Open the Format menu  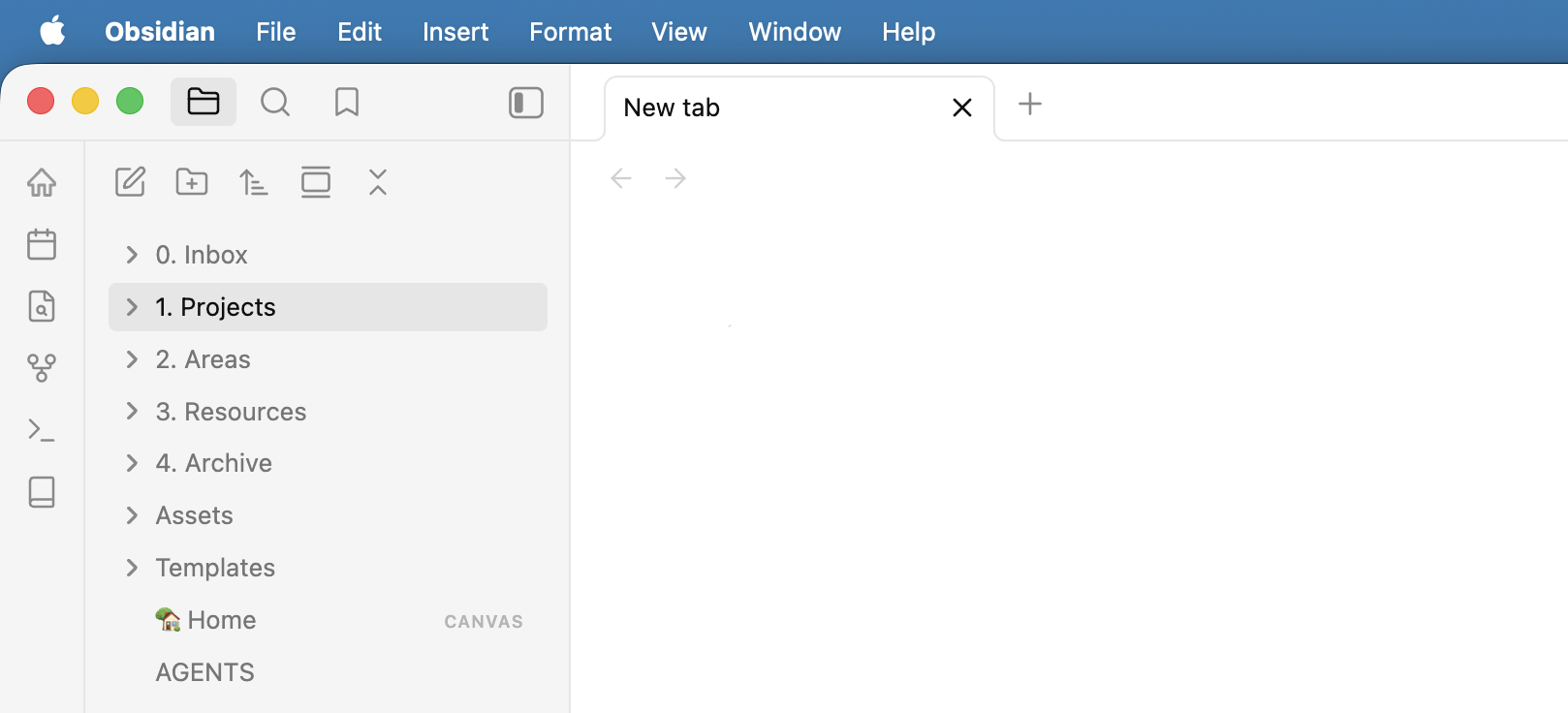coord(571,32)
